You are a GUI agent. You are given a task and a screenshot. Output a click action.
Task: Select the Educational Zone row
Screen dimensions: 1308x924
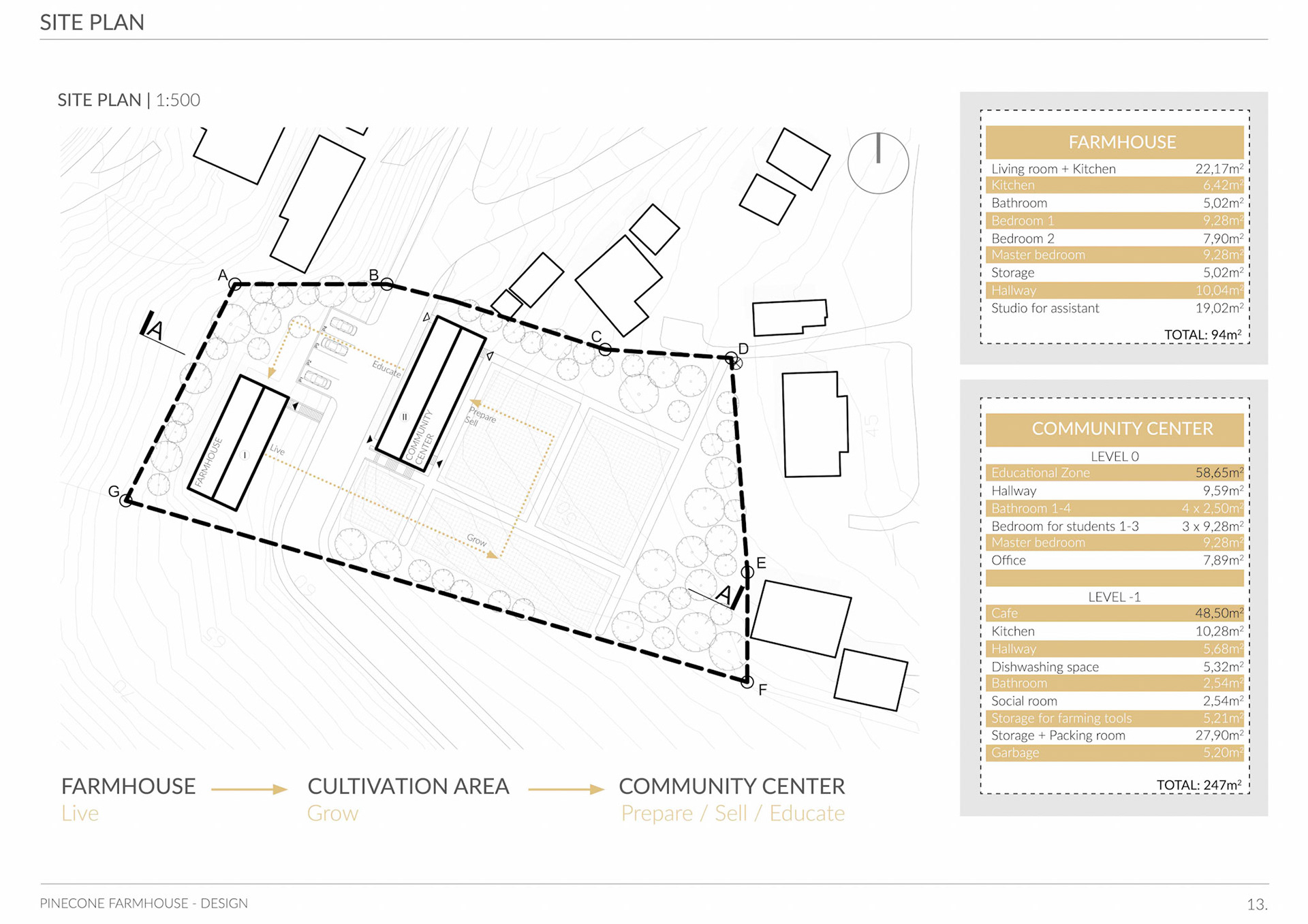(x=1115, y=473)
